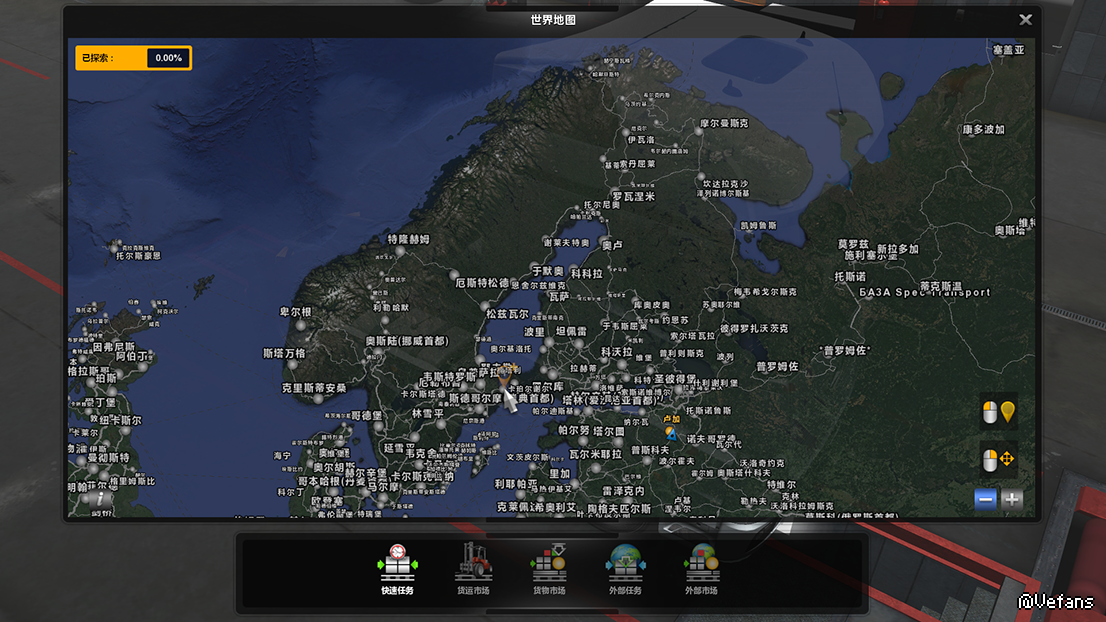
Task: Select 瓦尔米耶拉 city label
Action: click(595, 454)
